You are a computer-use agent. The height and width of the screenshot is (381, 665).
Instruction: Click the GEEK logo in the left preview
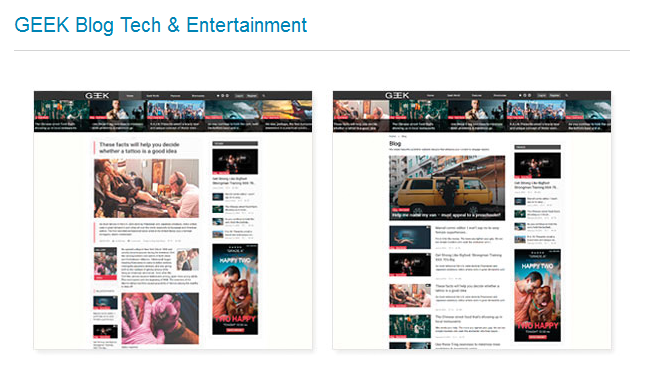pos(97,95)
